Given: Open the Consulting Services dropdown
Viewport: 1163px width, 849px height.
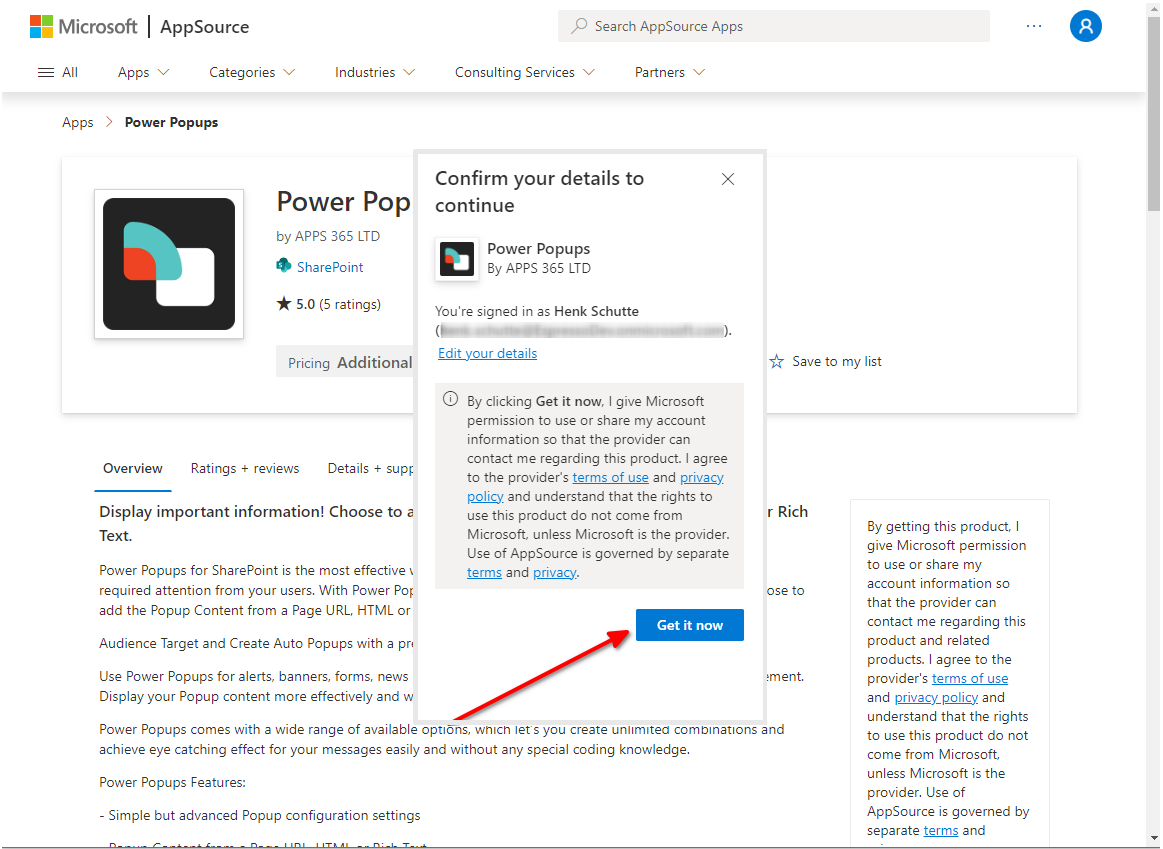Looking at the screenshot, I should [525, 72].
